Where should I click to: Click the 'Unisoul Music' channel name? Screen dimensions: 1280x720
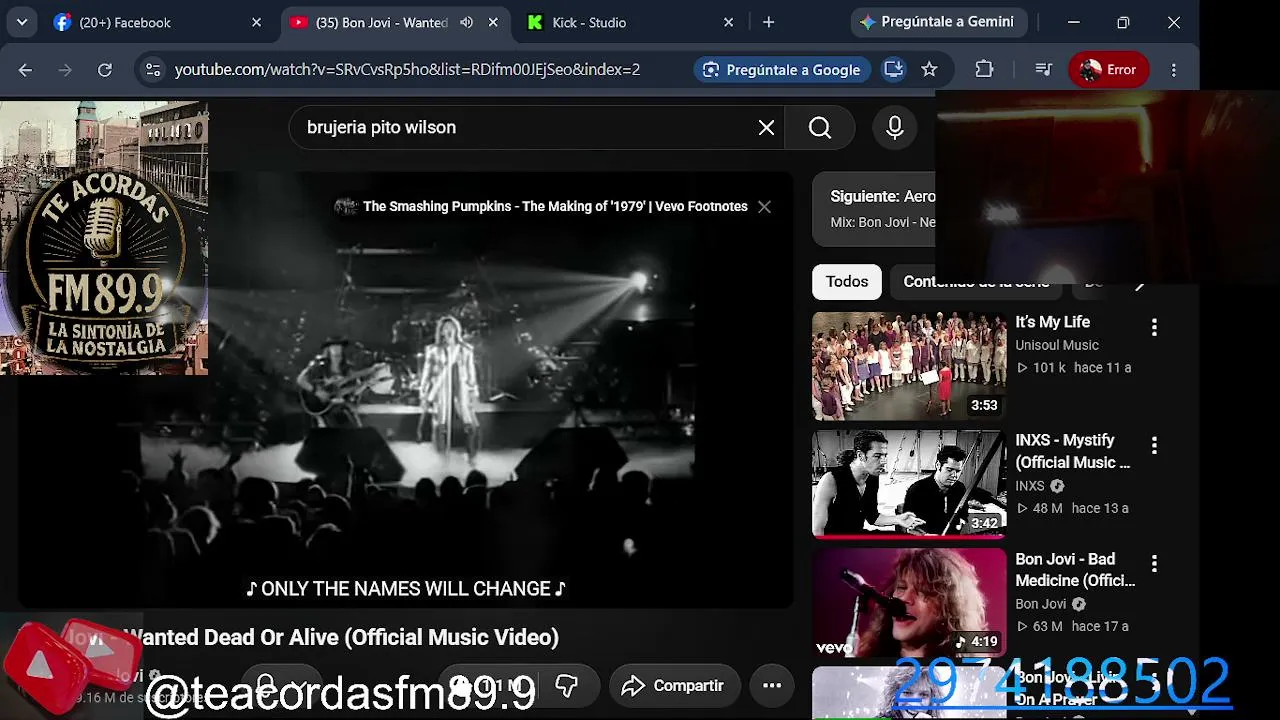tap(1056, 345)
